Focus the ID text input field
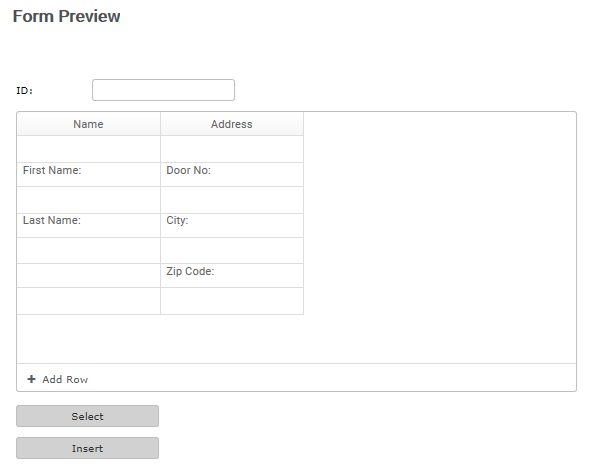 click(163, 90)
